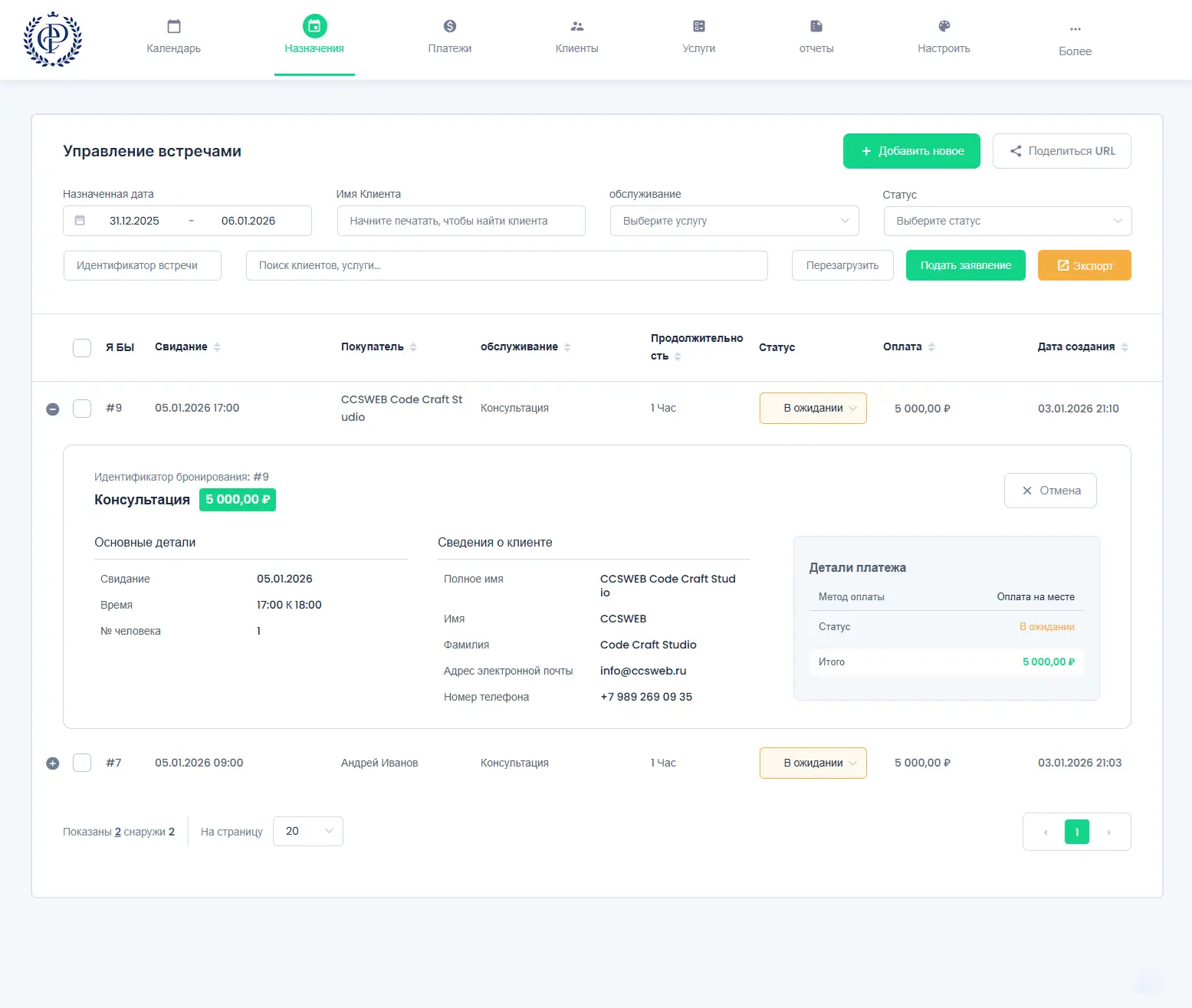Screen dimensions: 1192x1008
Task: Click the date range calendar icon
Action: [80, 221]
